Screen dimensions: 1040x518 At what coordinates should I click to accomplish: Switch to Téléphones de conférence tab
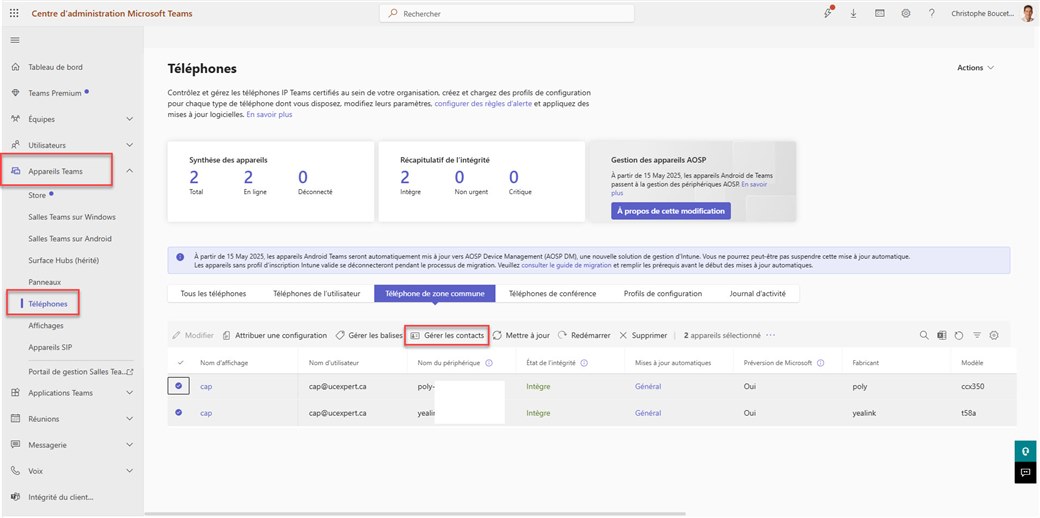point(552,294)
